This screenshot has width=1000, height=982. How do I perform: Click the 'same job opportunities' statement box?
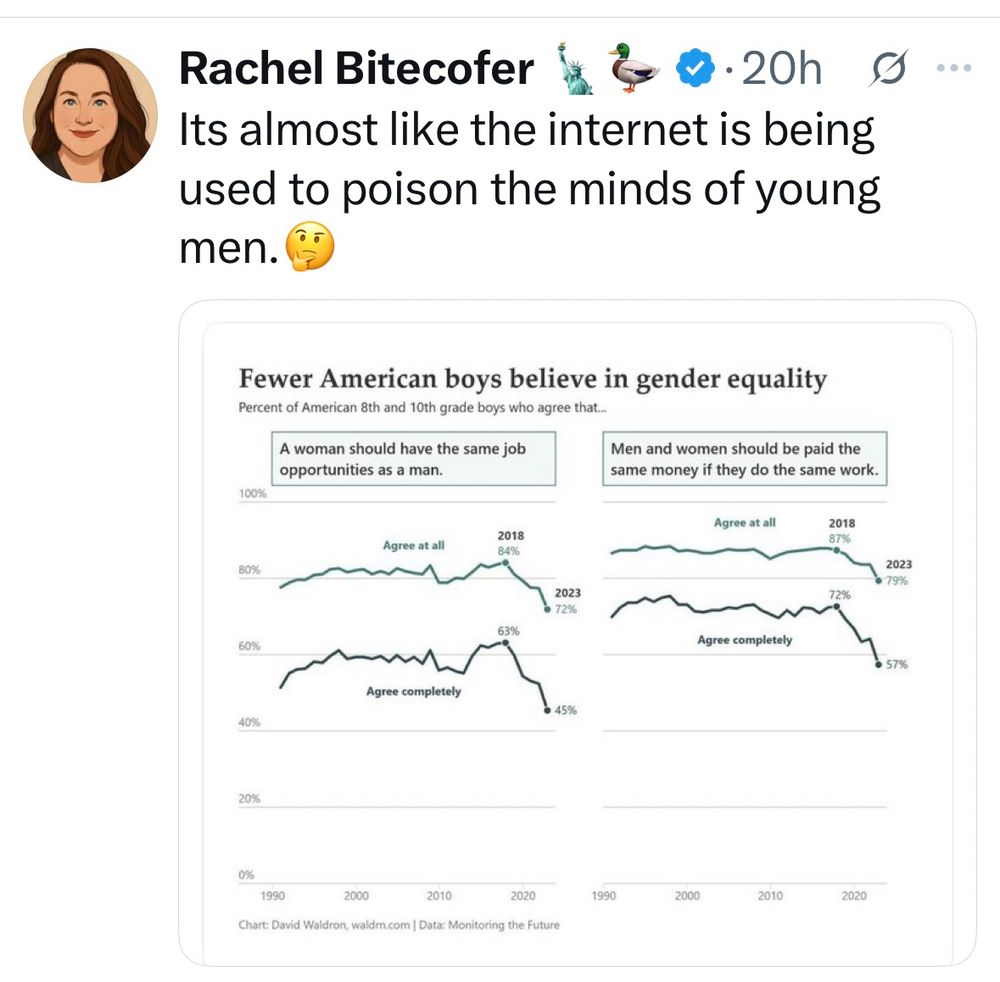[x=413, y=459]
